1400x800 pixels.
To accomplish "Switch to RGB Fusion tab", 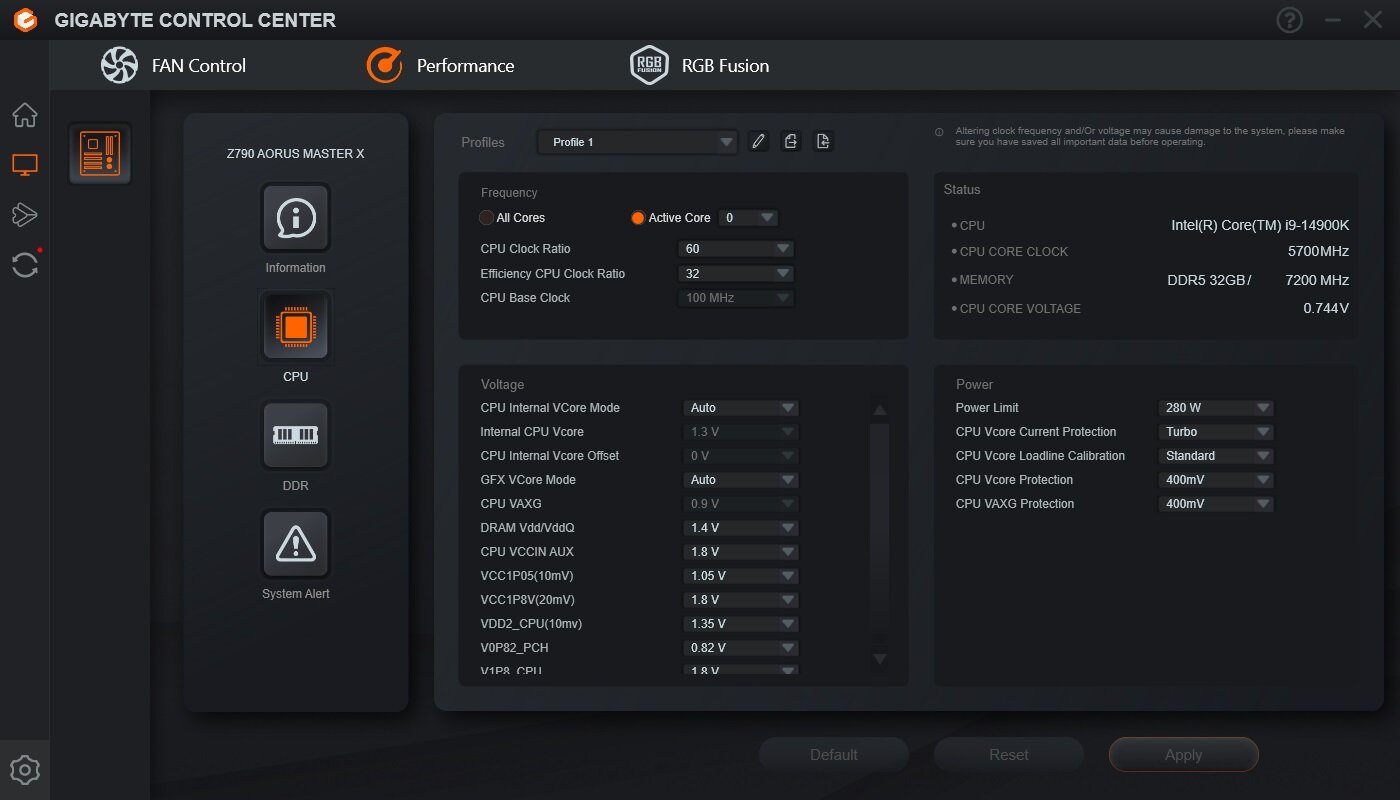I will (x=700, y=65).
